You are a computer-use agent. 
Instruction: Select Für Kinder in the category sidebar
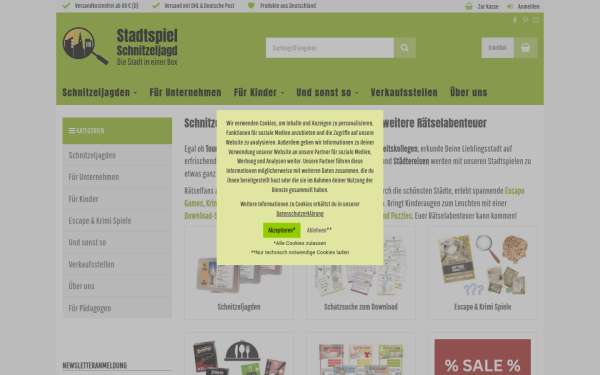117,199
